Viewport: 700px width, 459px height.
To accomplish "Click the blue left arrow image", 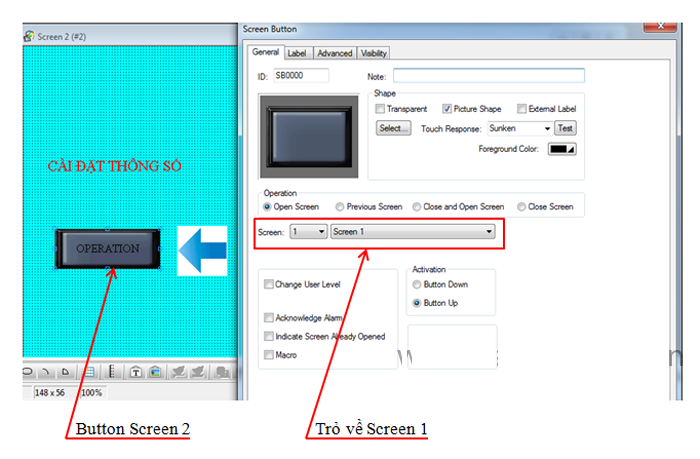I will (203, 250).
